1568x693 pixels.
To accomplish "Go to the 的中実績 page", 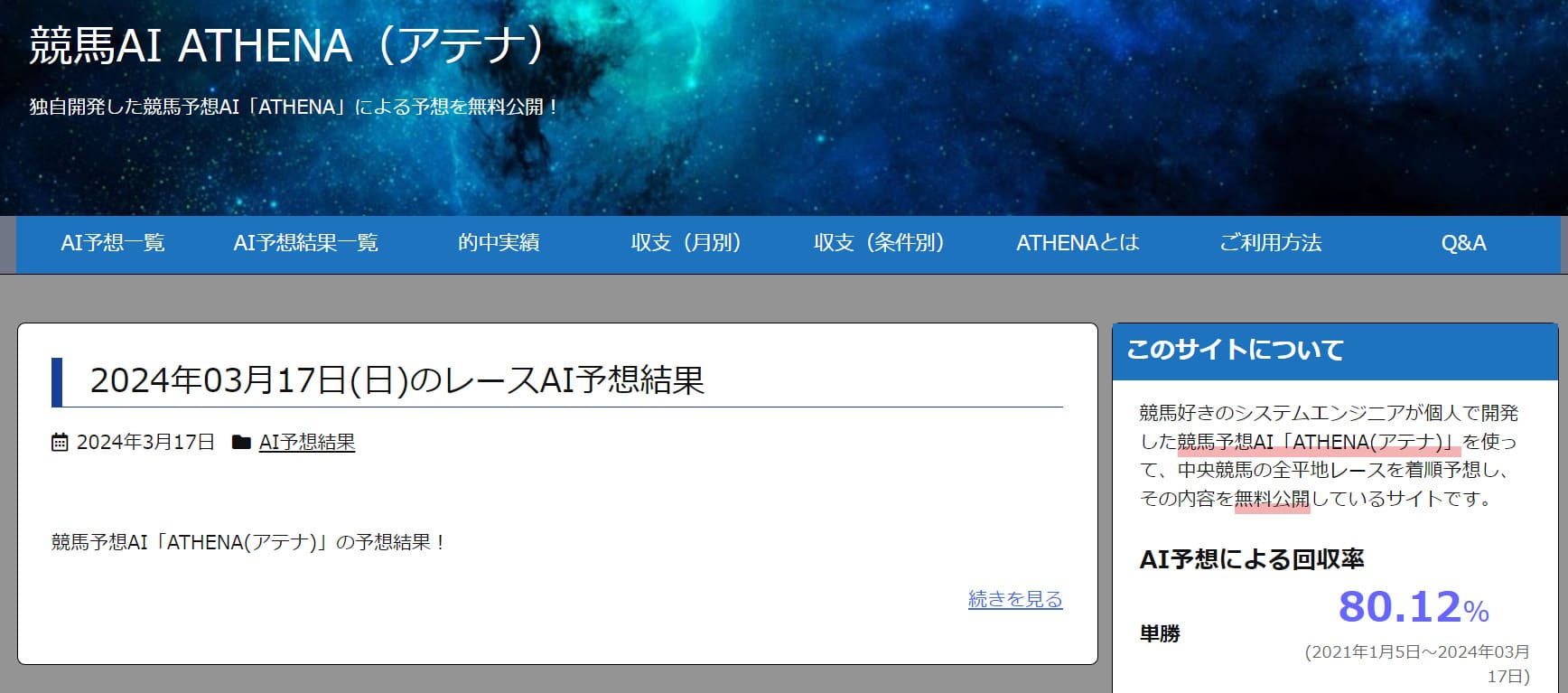I will 499,243.
